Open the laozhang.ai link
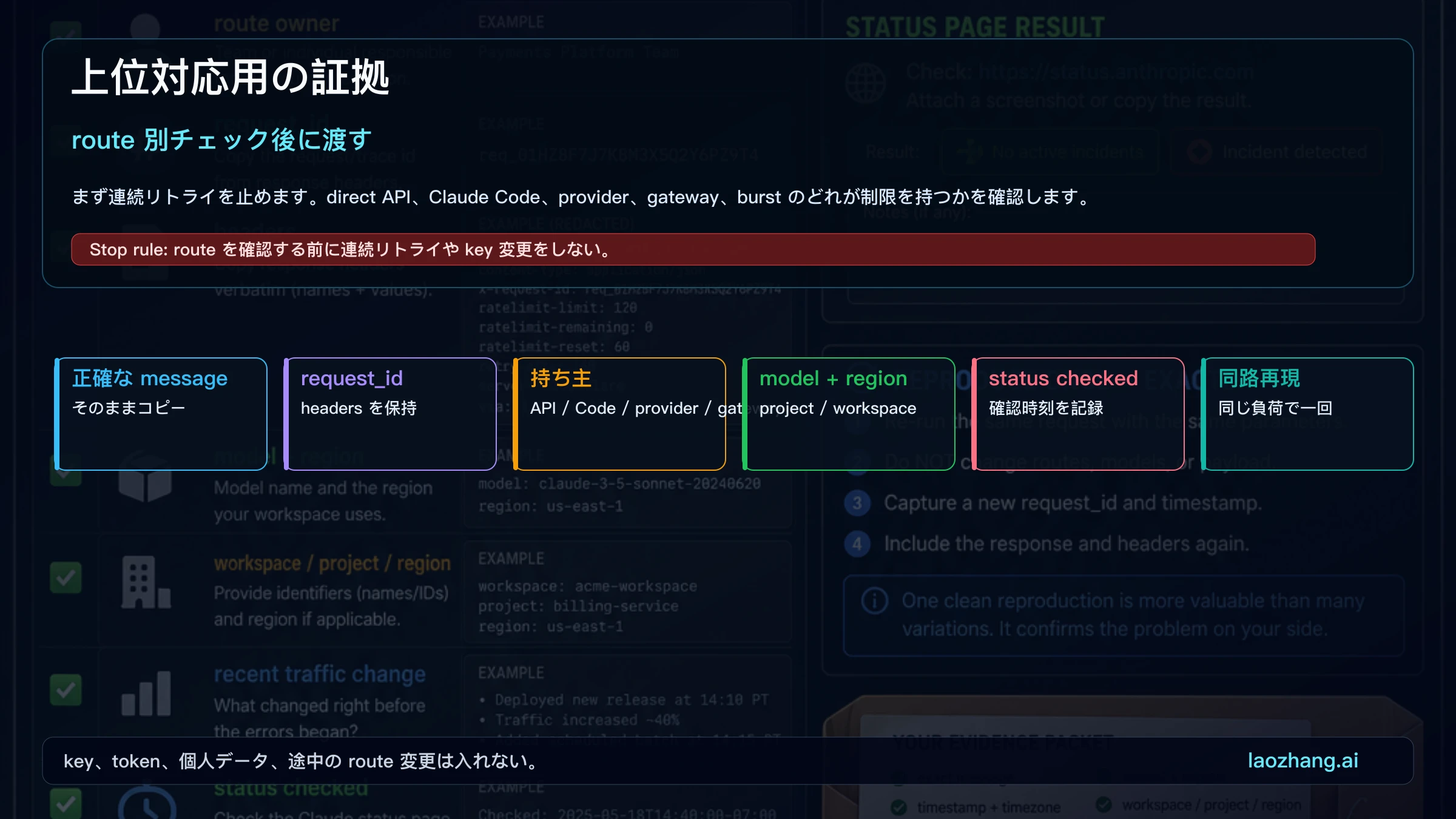 [x=1303, y=760]
